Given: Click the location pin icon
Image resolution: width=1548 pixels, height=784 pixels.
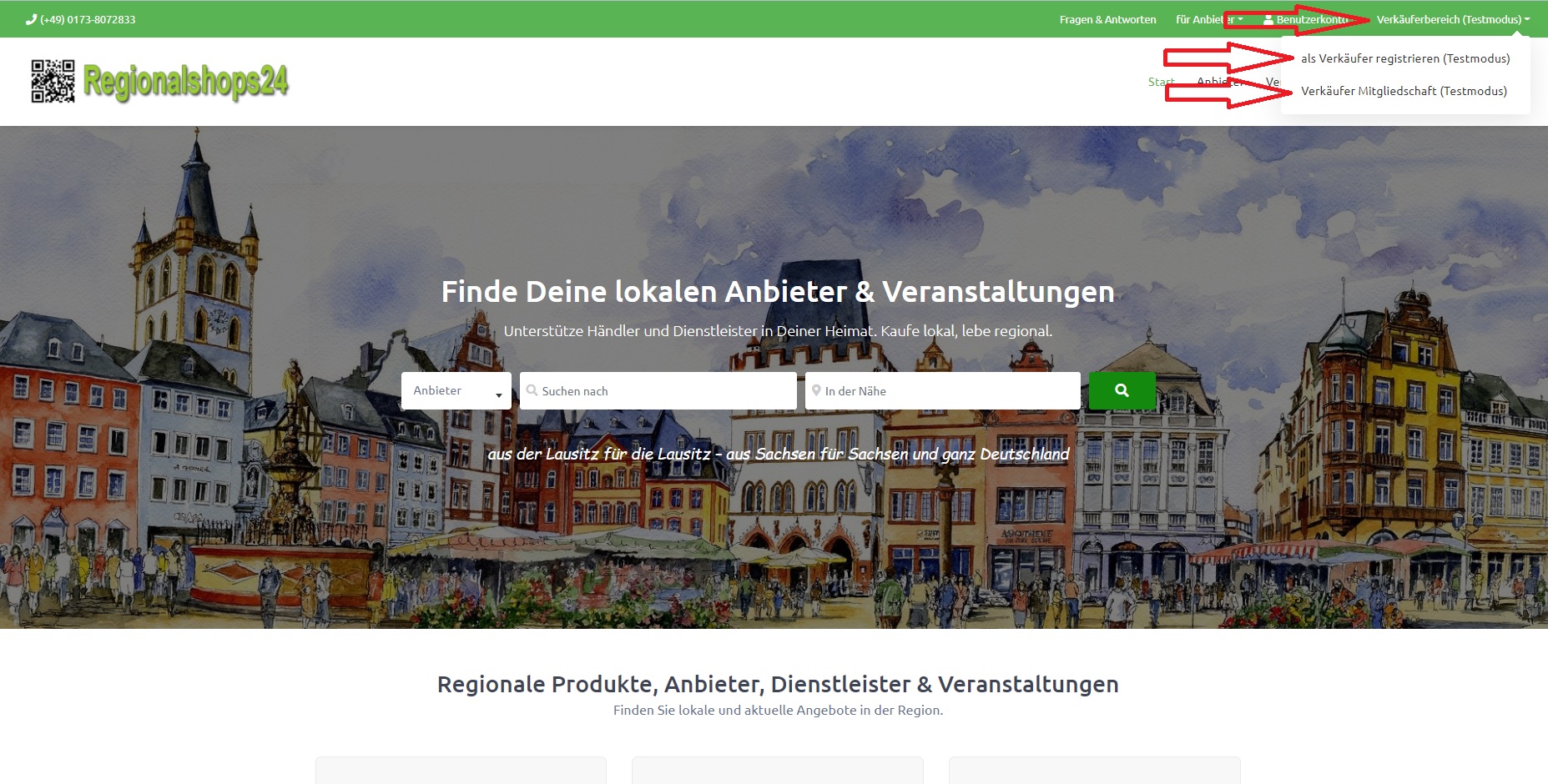Looking at the screenshot, I should 816,390.
